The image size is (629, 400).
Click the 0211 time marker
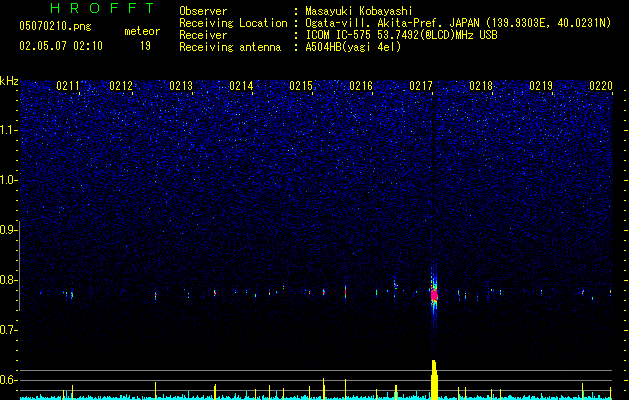click(x=68, y=86)
